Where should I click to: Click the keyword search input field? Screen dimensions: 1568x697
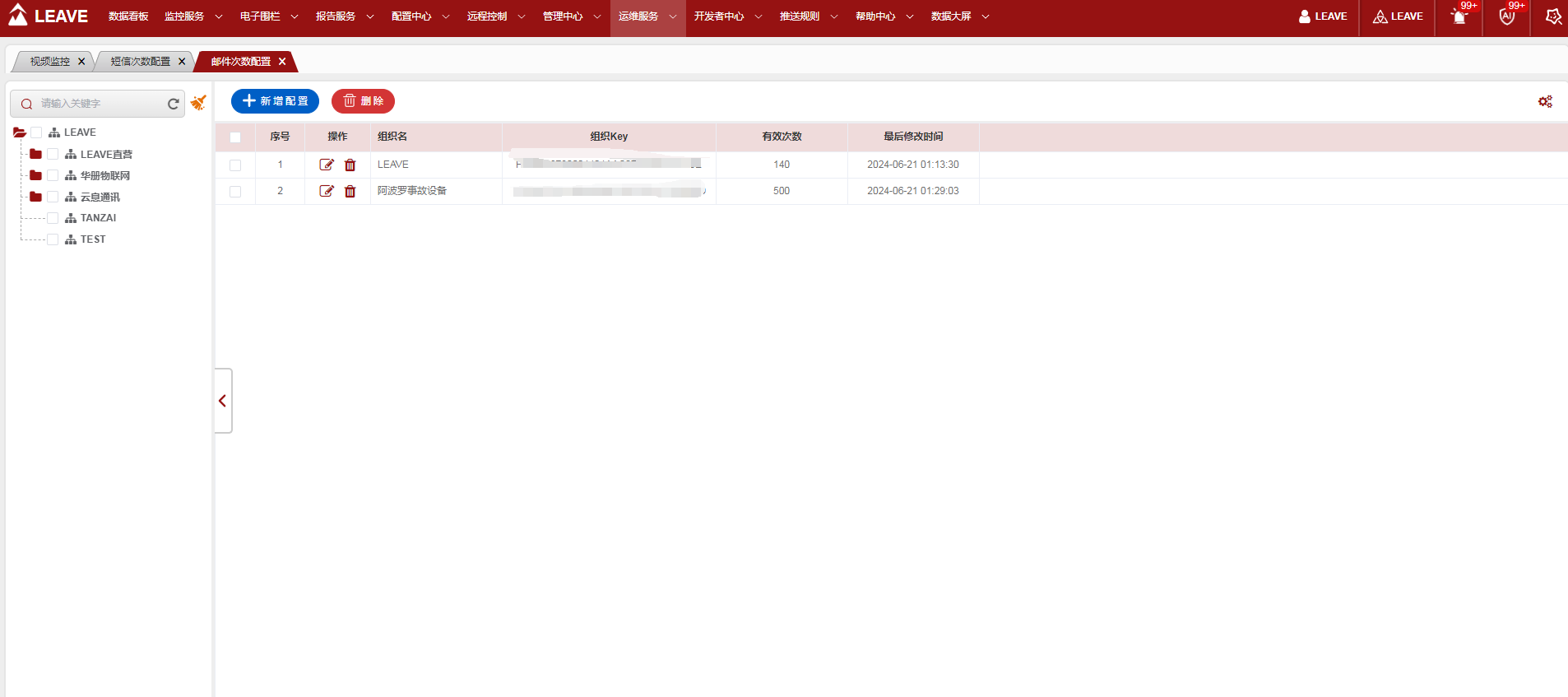tap(99, 104)
